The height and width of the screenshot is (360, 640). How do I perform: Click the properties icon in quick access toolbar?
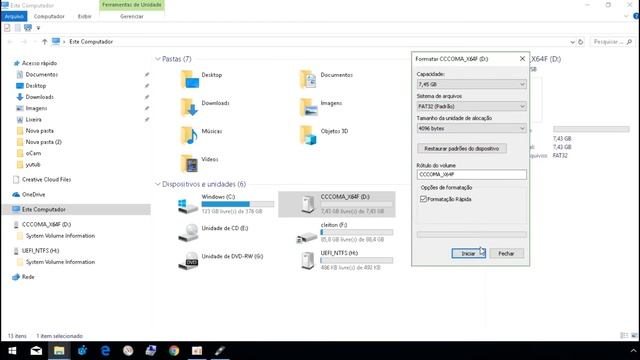[x=7, y=28]
